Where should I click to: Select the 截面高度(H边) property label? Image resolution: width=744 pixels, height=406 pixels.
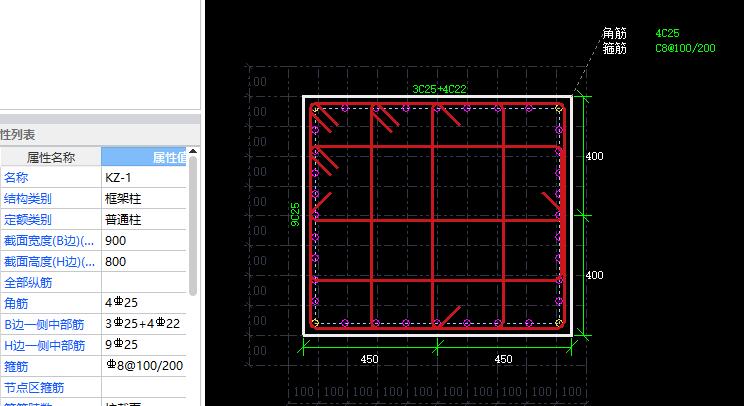51,261
